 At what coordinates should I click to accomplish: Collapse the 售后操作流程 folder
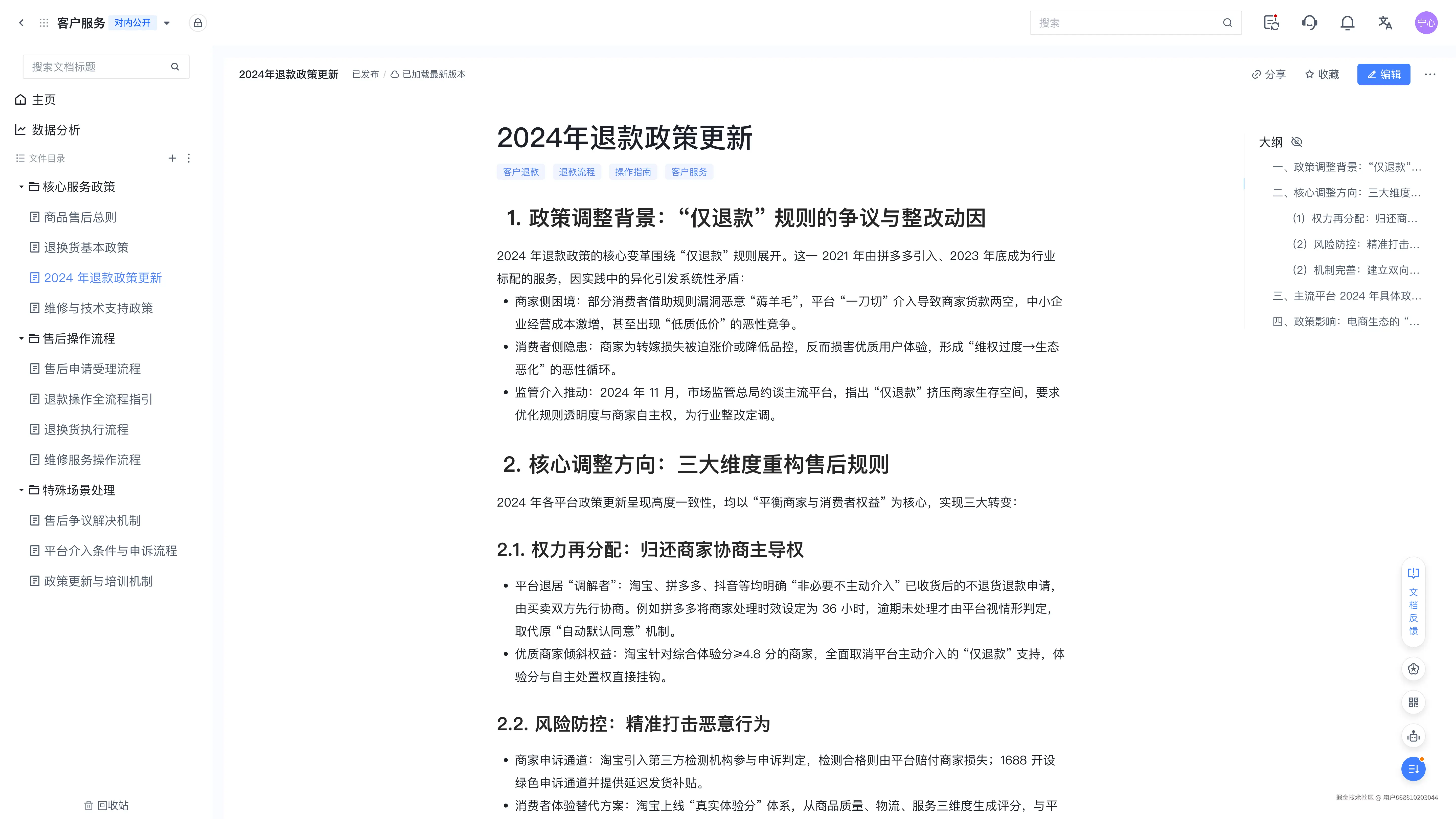21,338
